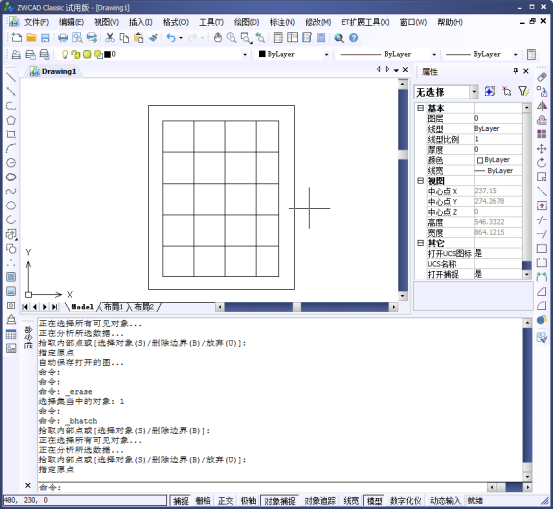Select the Arc tool
Screen dimensions: 554x509
point(11,148)
